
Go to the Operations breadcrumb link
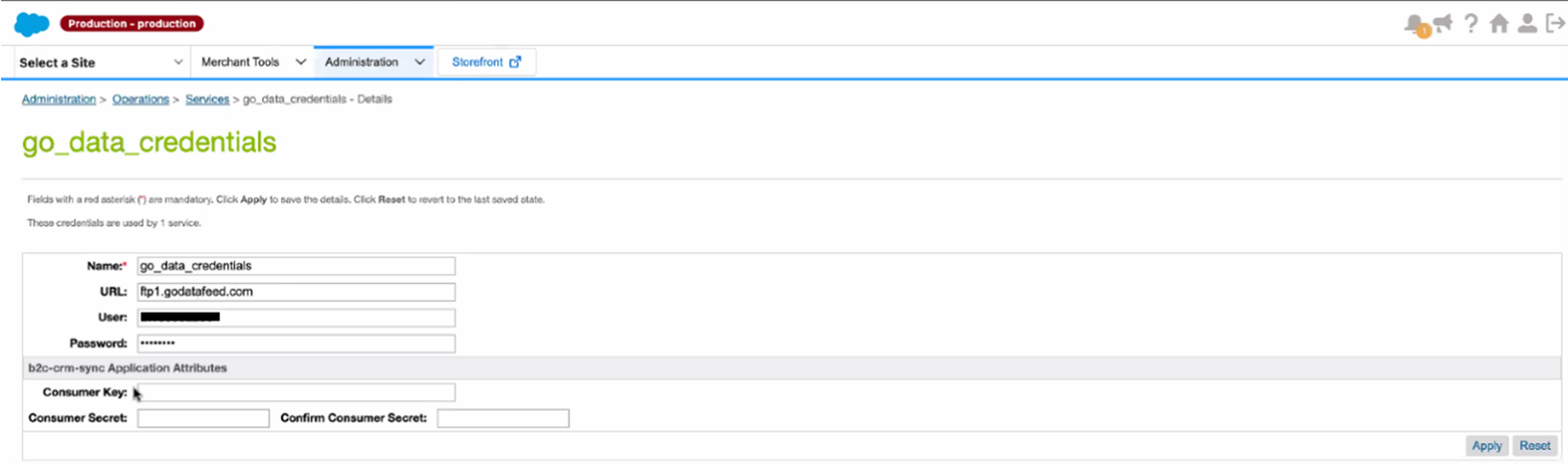point(140,99)
